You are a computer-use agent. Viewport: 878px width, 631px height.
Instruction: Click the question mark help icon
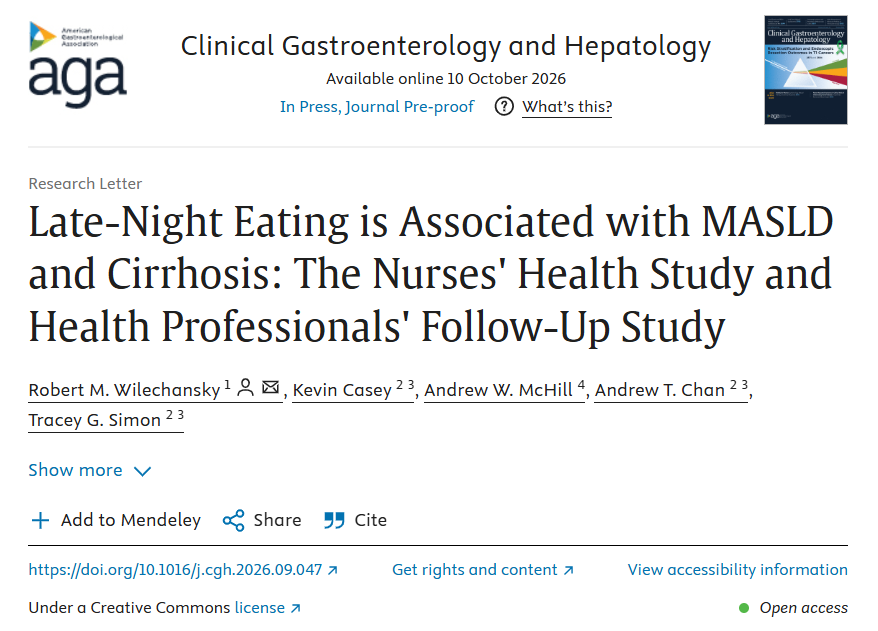point(504,106)
